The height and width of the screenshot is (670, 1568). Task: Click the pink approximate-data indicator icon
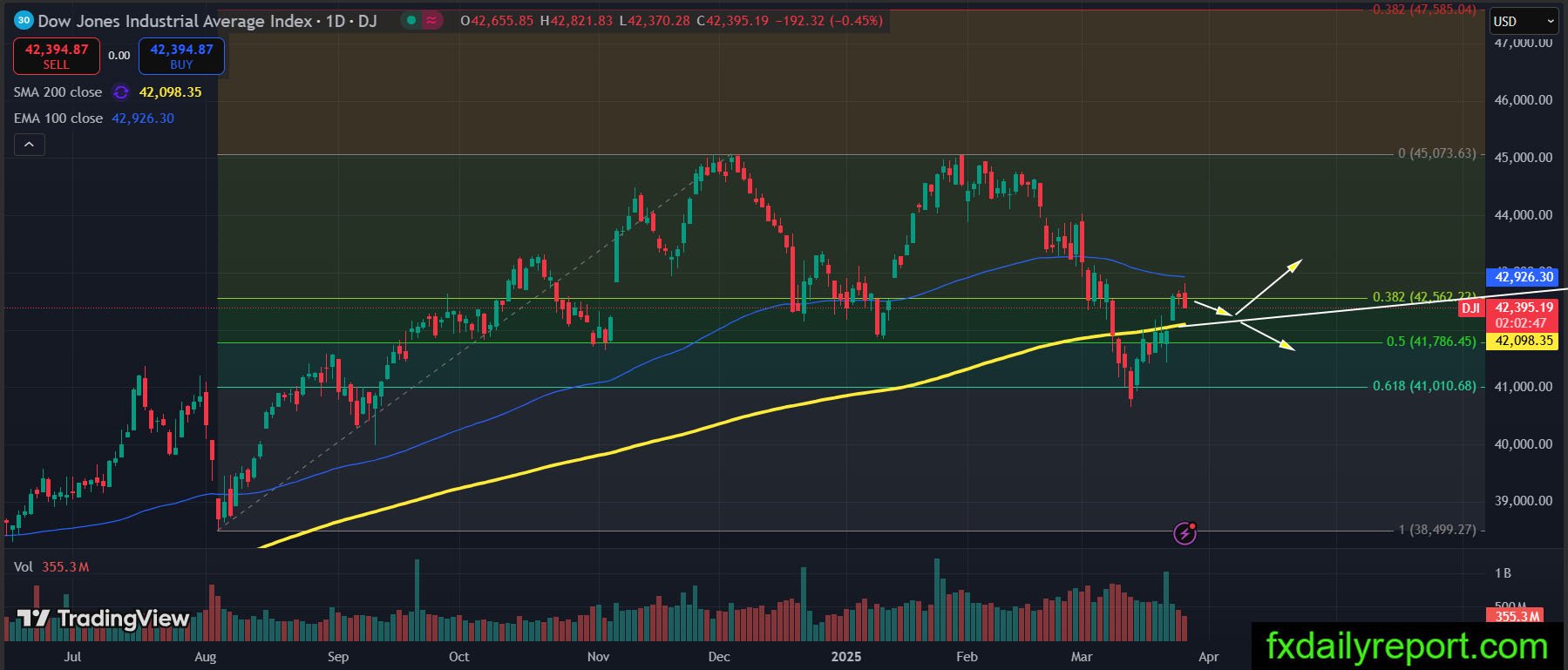click(431, 21)
